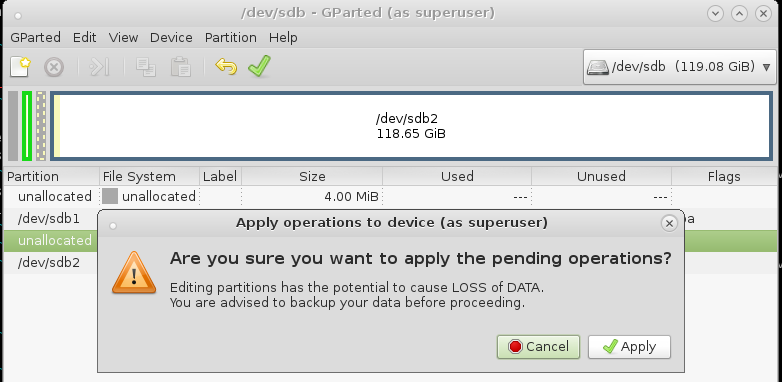The width and height of the screenshot is (782, 382).
Task: Maximize the GParted main window
Action: 740,13
